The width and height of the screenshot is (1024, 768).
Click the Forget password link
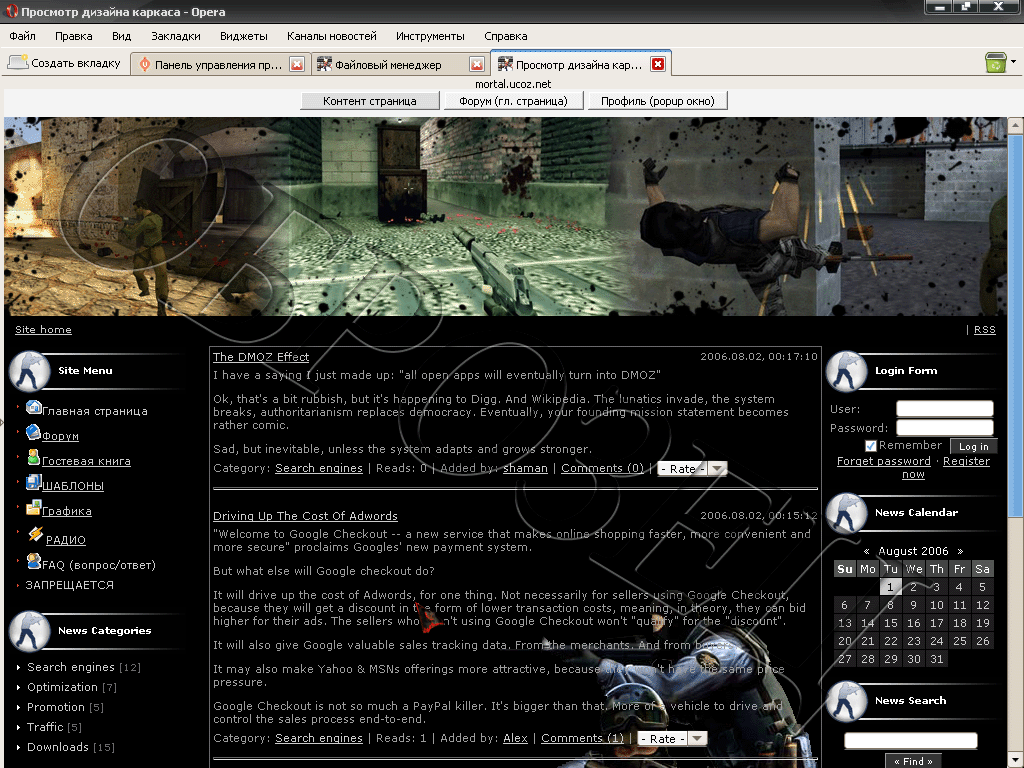point(884,461)
